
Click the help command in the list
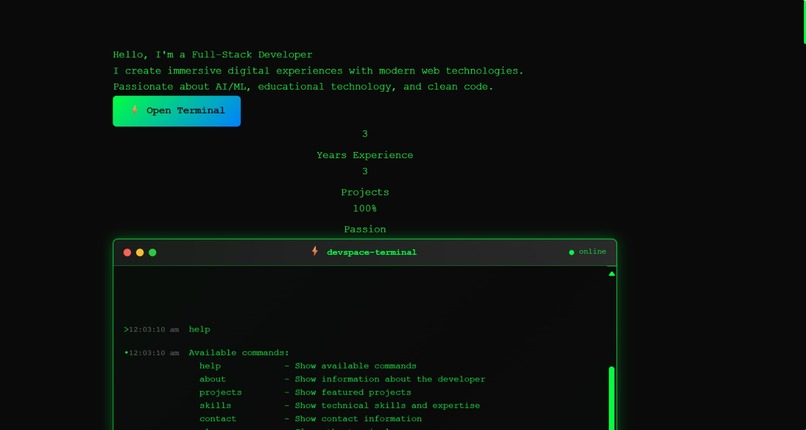click(x=210, y=366)
